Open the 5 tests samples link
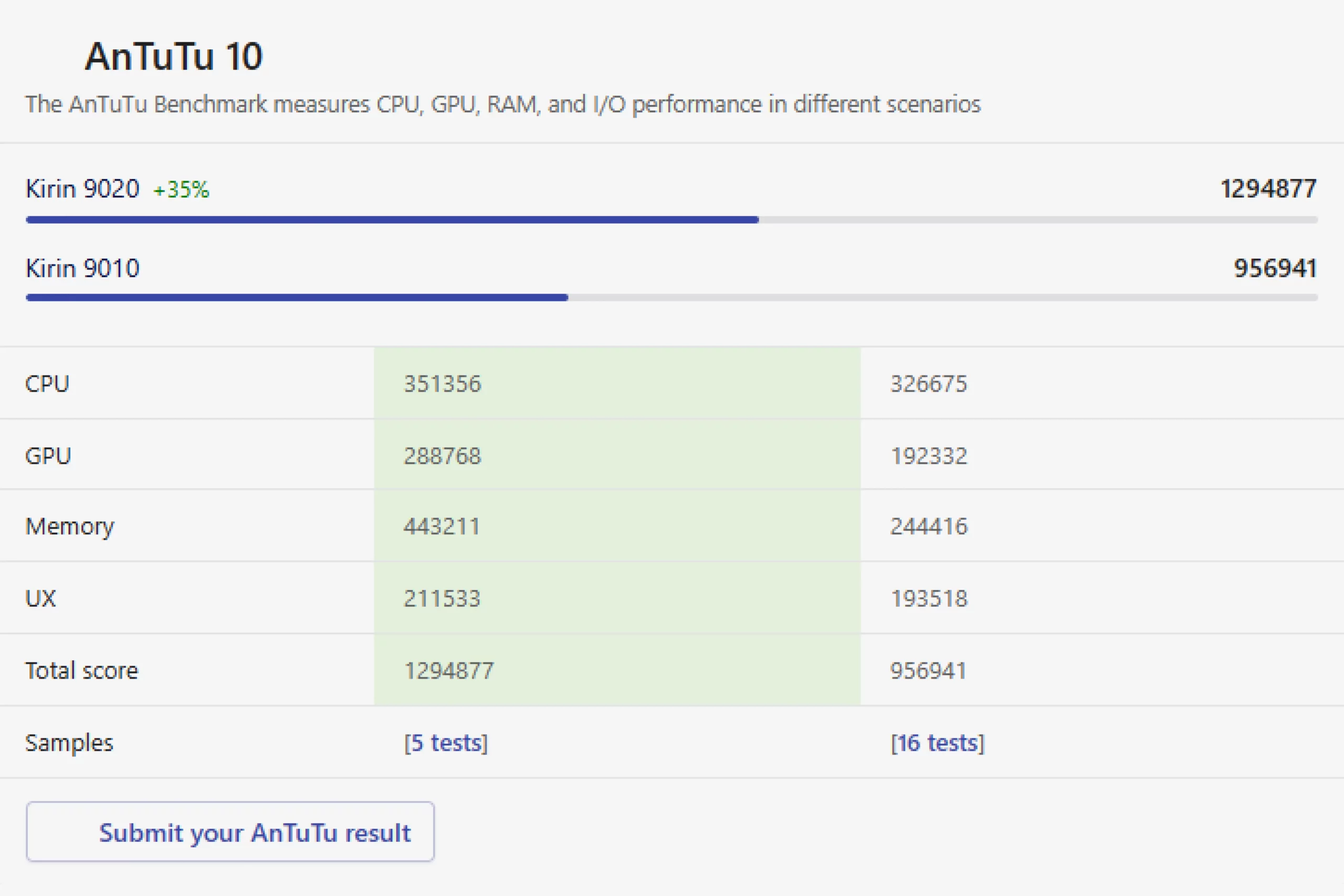 [x=446, y=743]
